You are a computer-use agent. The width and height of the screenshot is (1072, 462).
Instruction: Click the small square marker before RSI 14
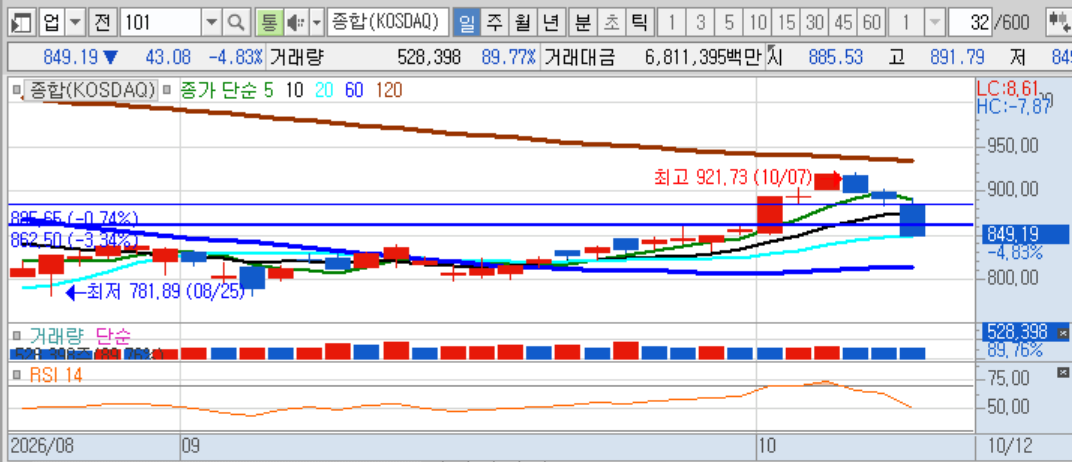(x=17, y=375)
